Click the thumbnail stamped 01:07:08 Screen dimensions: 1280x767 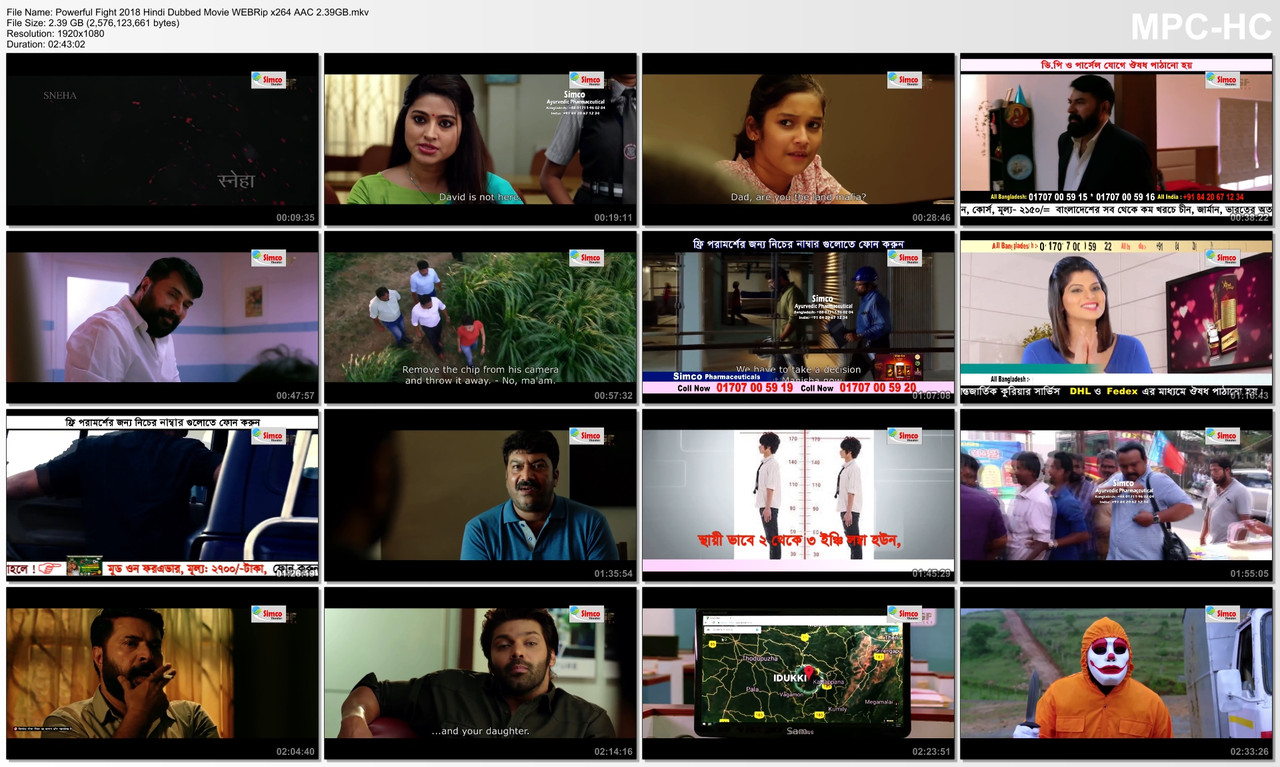[798, 317]
